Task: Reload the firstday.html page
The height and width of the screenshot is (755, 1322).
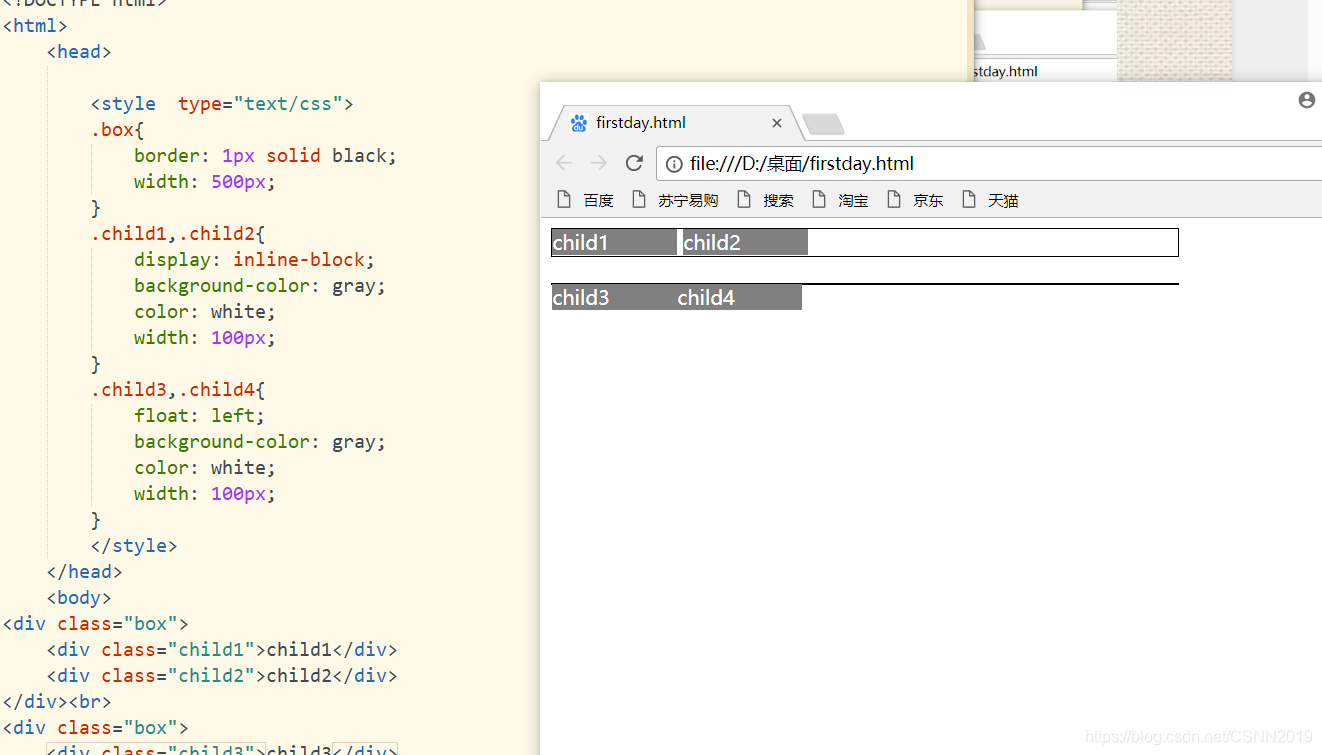Action: click(634, 163)
